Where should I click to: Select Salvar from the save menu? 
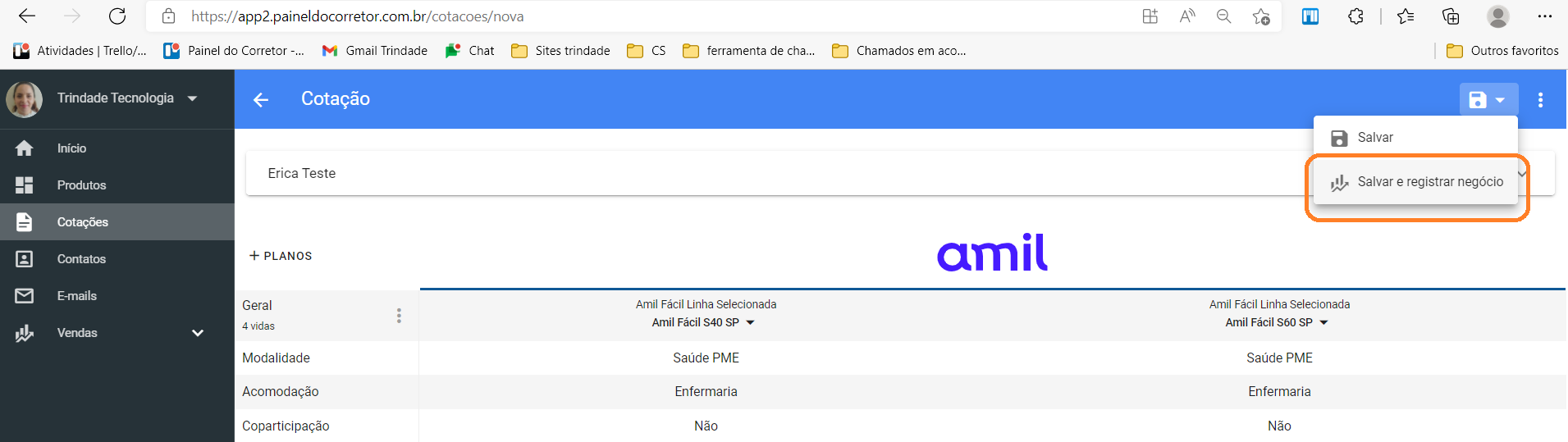(x=1415, y=138)
